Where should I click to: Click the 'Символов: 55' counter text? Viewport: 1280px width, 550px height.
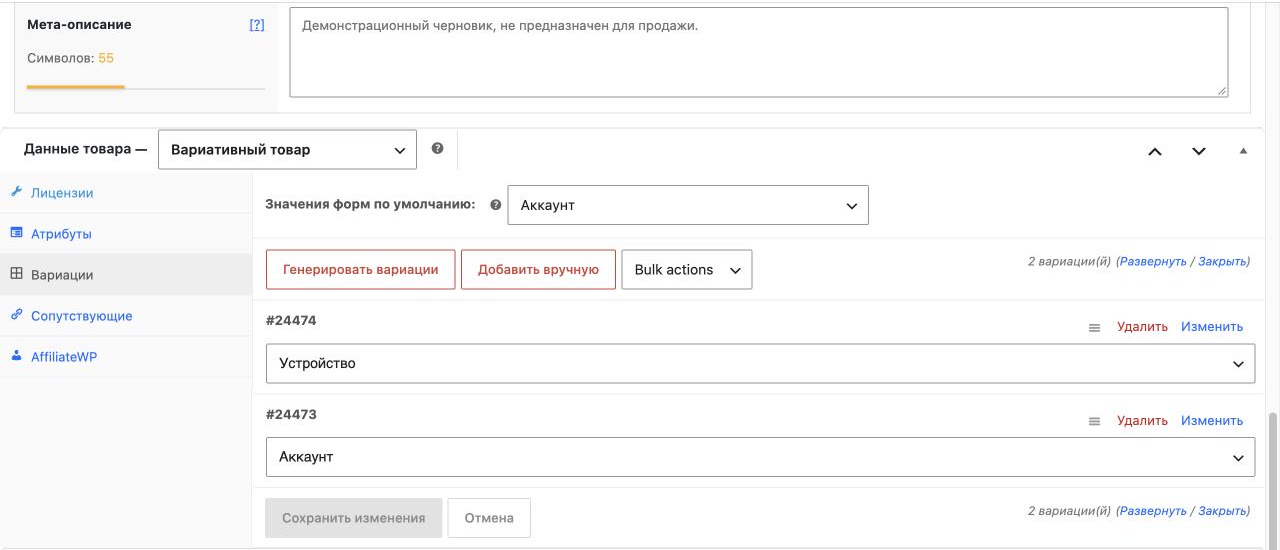tap(70, 58)
